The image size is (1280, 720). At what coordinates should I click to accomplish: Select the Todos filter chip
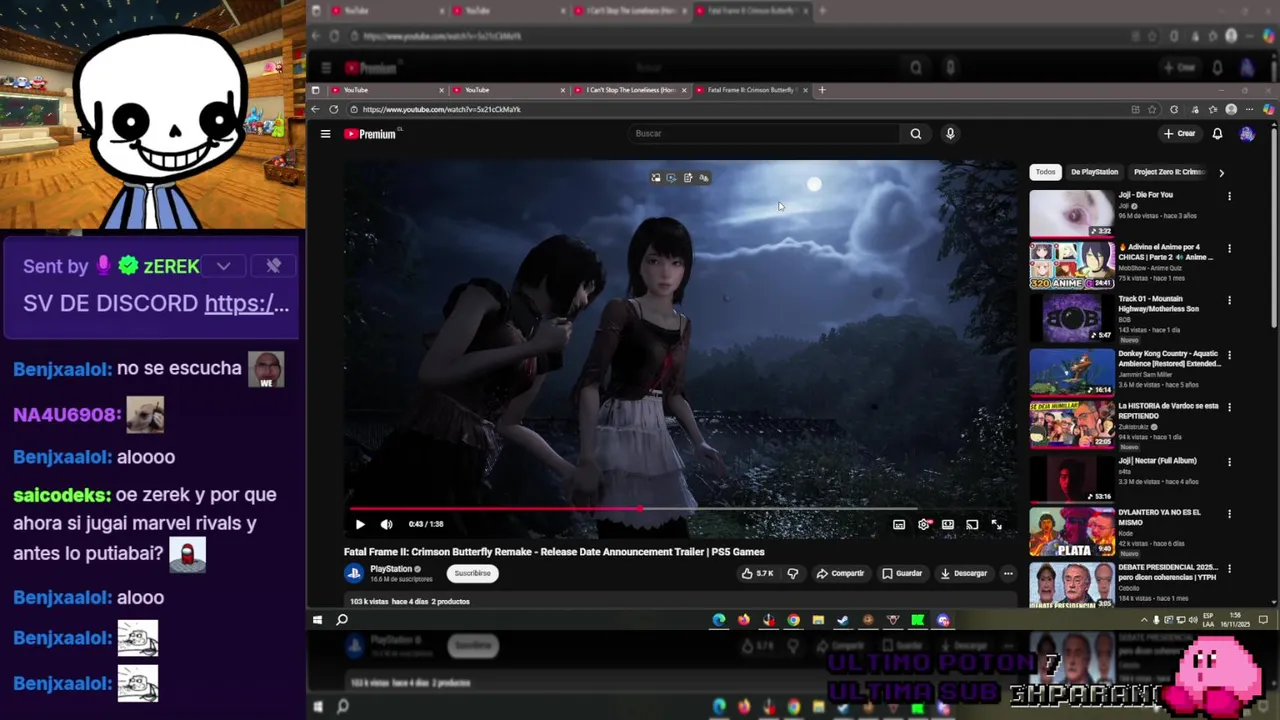(1045, 172)
